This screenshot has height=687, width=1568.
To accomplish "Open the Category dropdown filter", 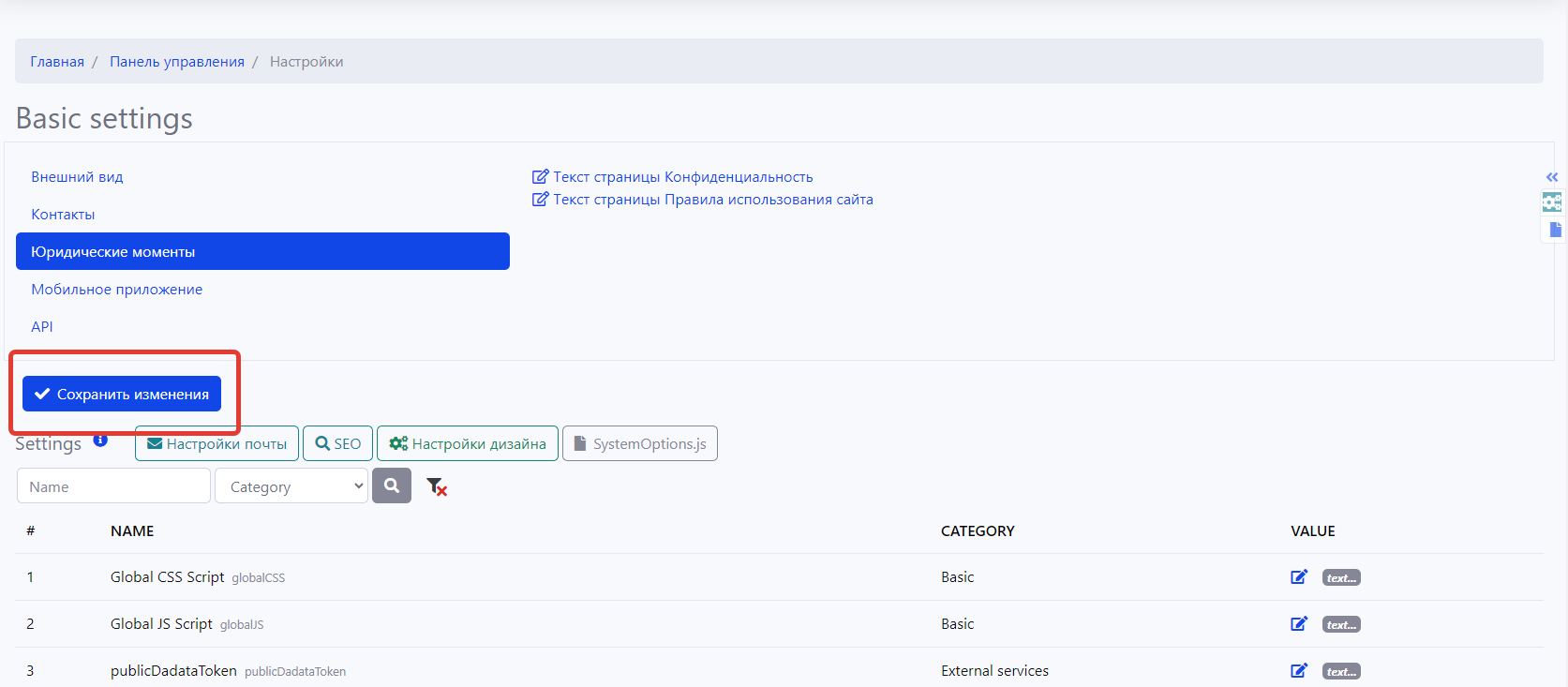I will coord(291,486).
